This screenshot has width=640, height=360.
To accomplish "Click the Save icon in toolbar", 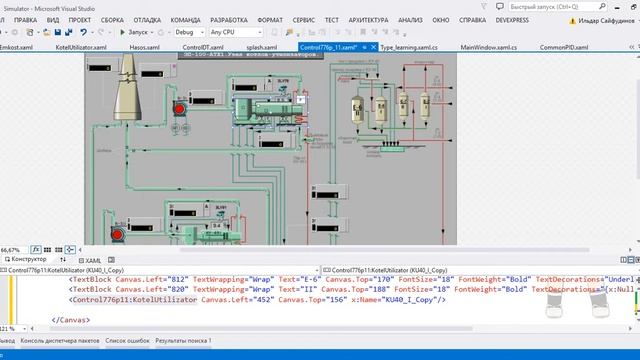I will point(58,32).
